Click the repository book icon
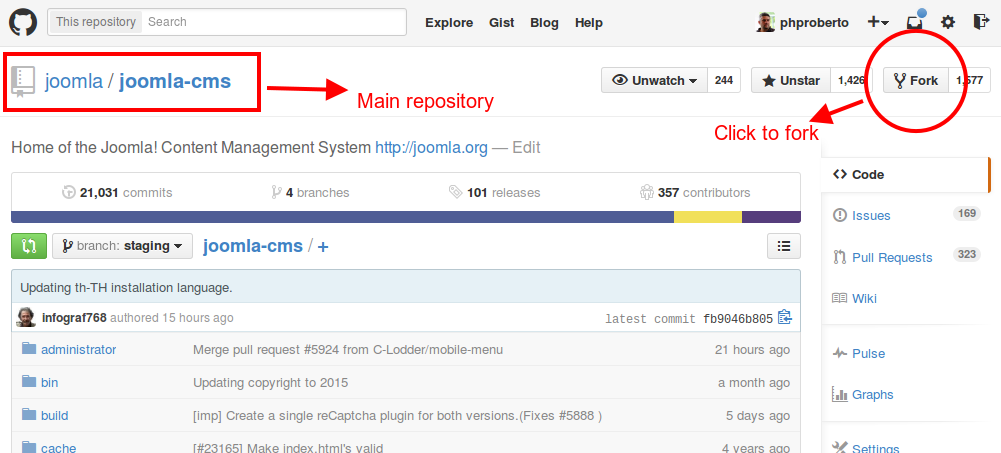1001x453 pixels. 23,82
